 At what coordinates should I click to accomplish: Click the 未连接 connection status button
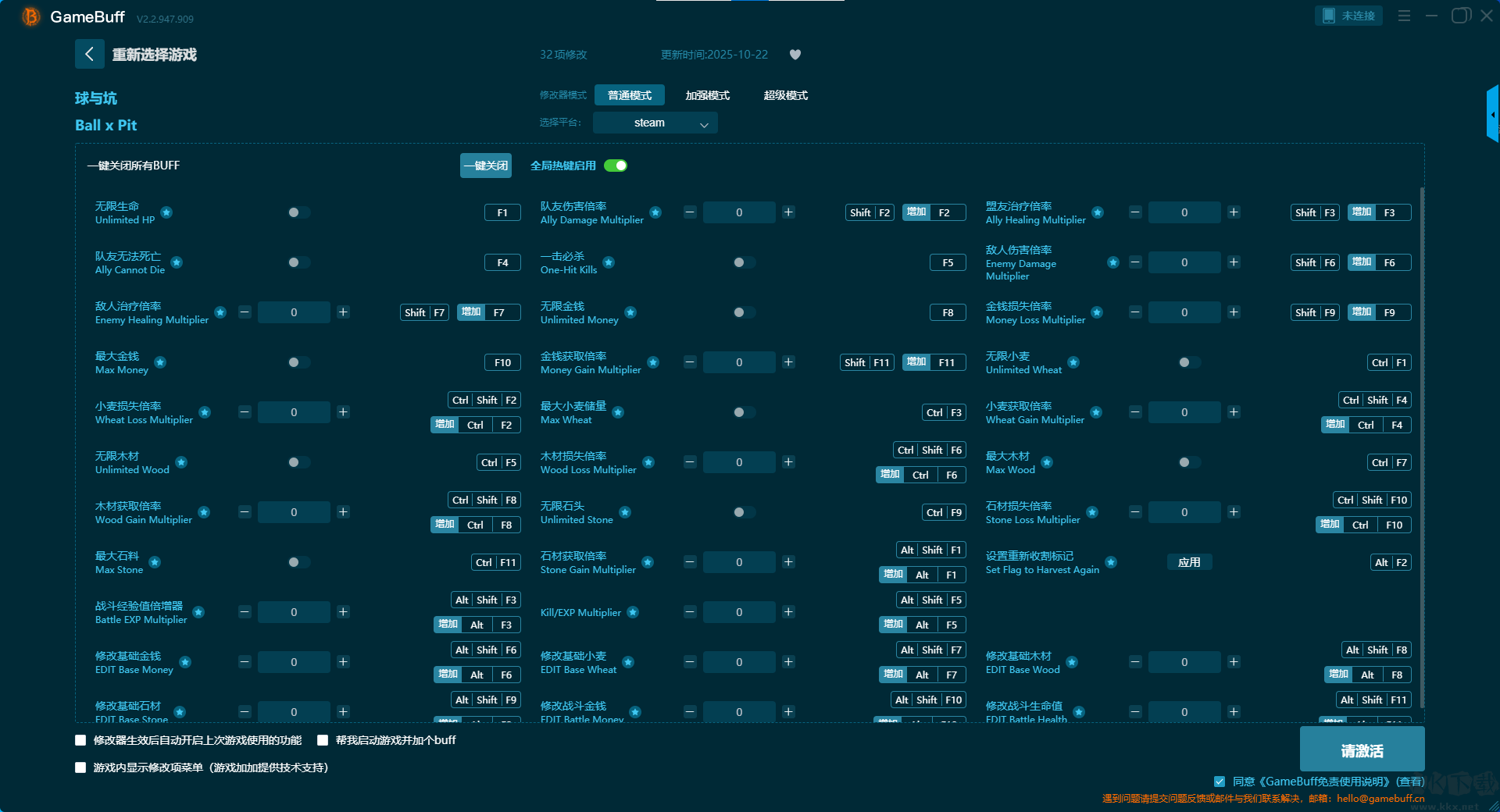[1349, 16]
